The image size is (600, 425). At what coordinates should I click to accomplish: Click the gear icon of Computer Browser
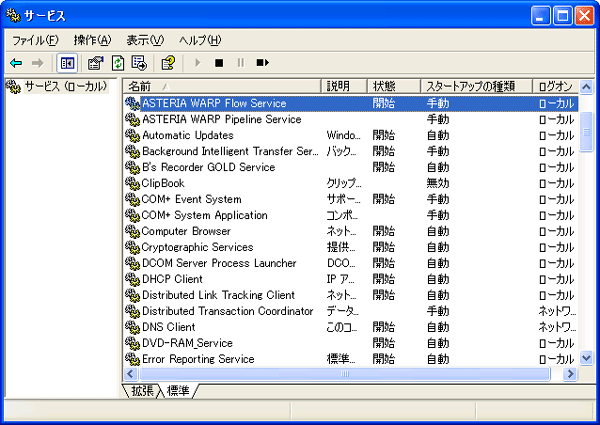(x=132, y=231)
